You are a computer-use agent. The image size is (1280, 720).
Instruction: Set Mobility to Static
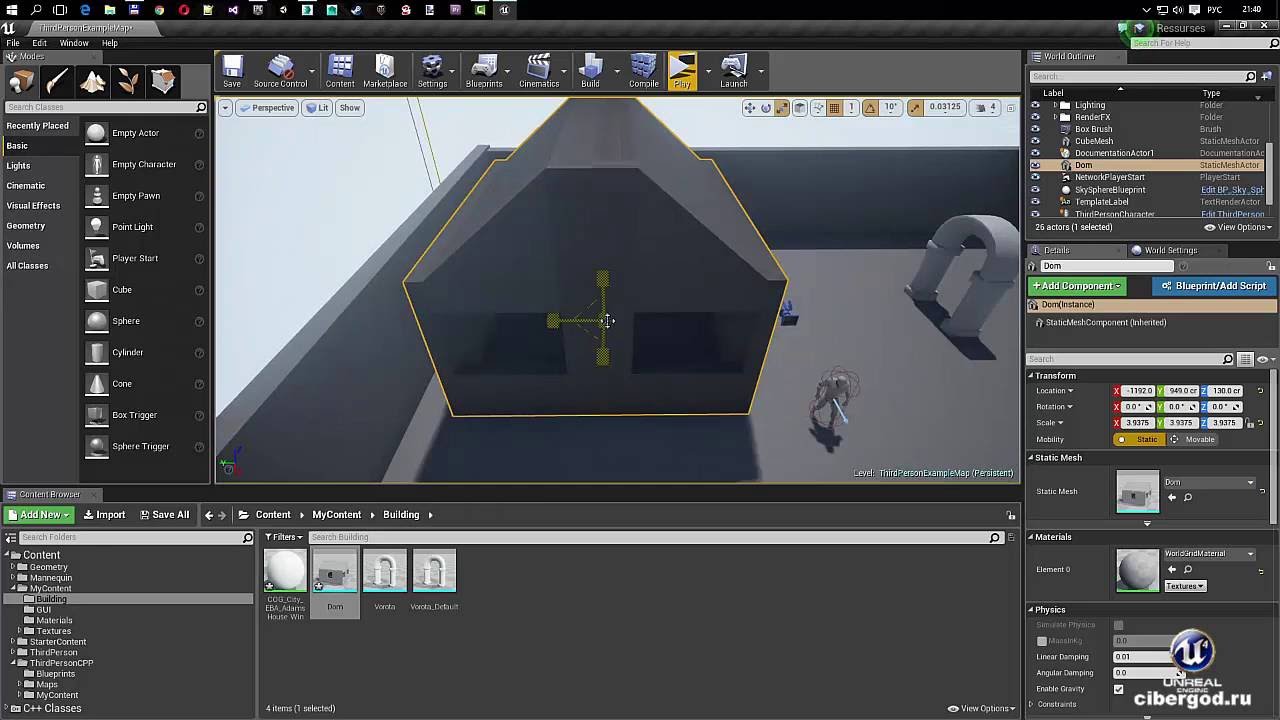pos(1139,440)
